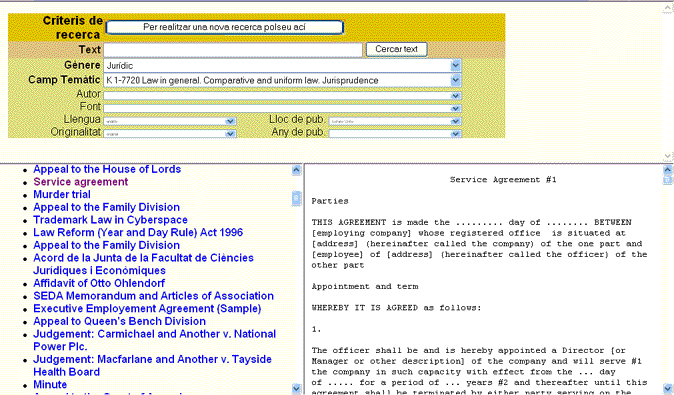Click the document pane scroll-up arrow

(x=668, y=170)
